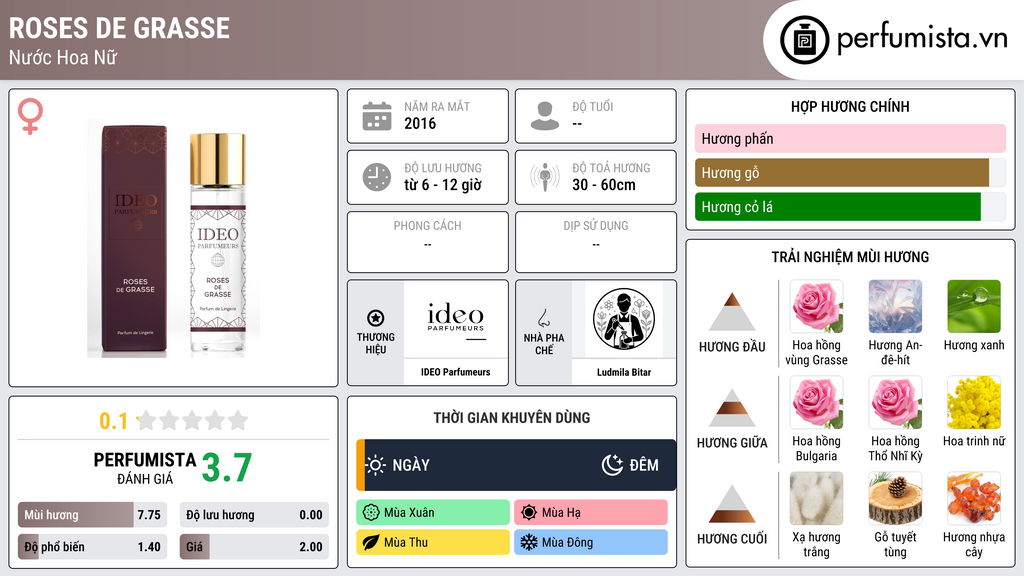
Task: Open the IDEO Parfumeurs brand link
Action: click(x=455, y=372)
